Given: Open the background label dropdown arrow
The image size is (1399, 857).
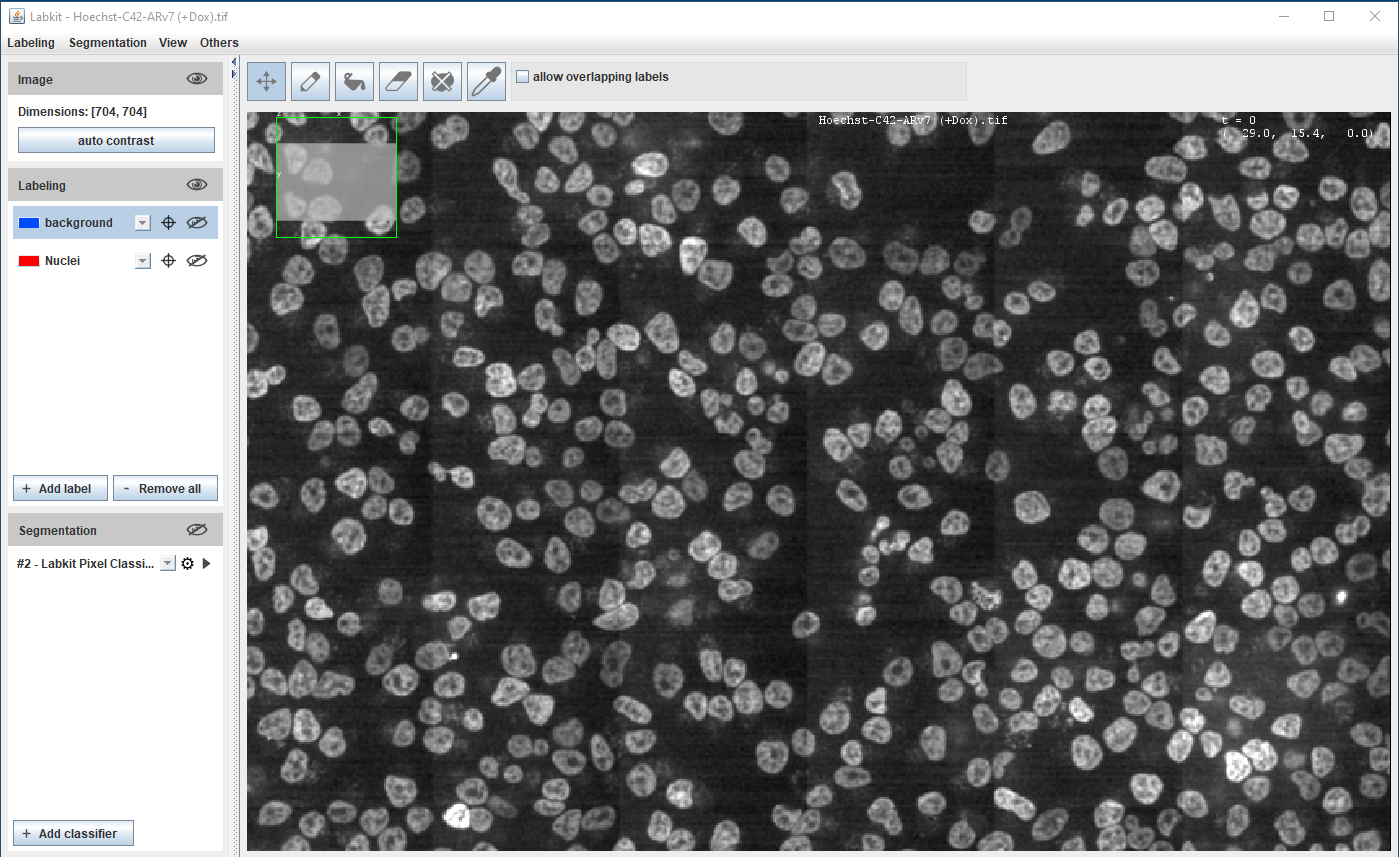Looking at the screenshot, I should [143, 223].
